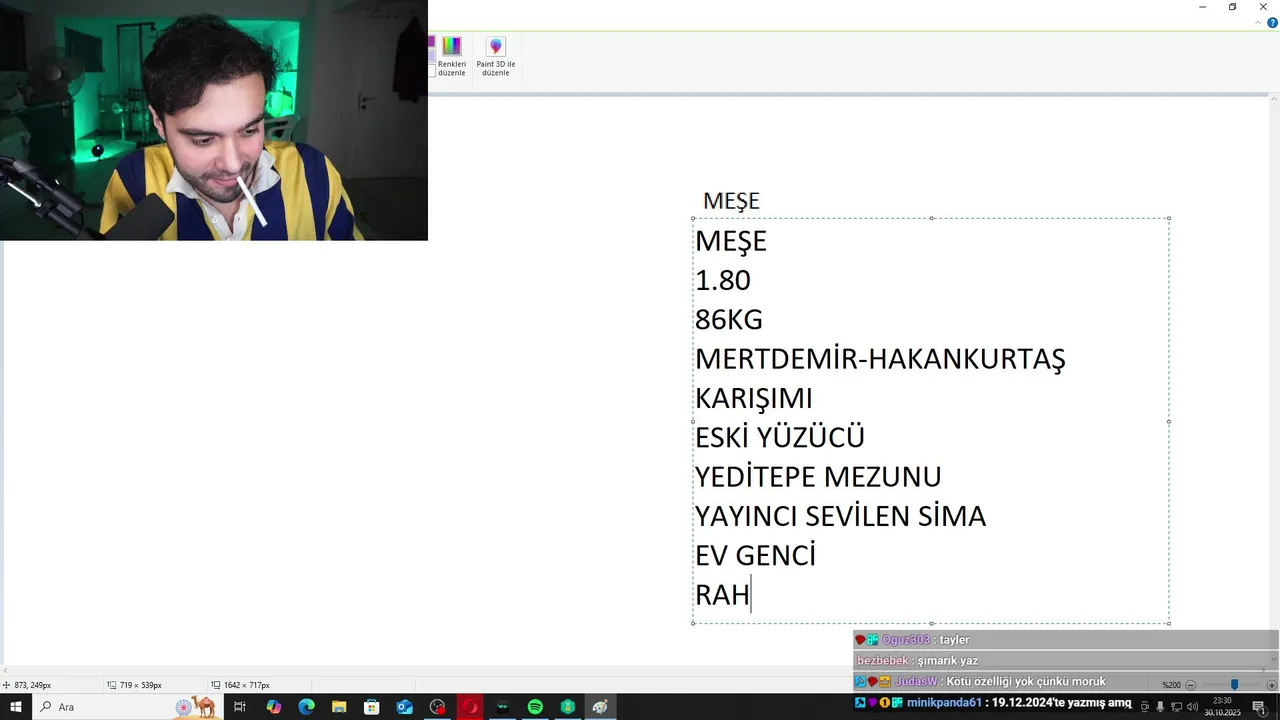Click the microphone tray icon
This screenshot has height=720, width=1280.
[x=1160, y=707]
